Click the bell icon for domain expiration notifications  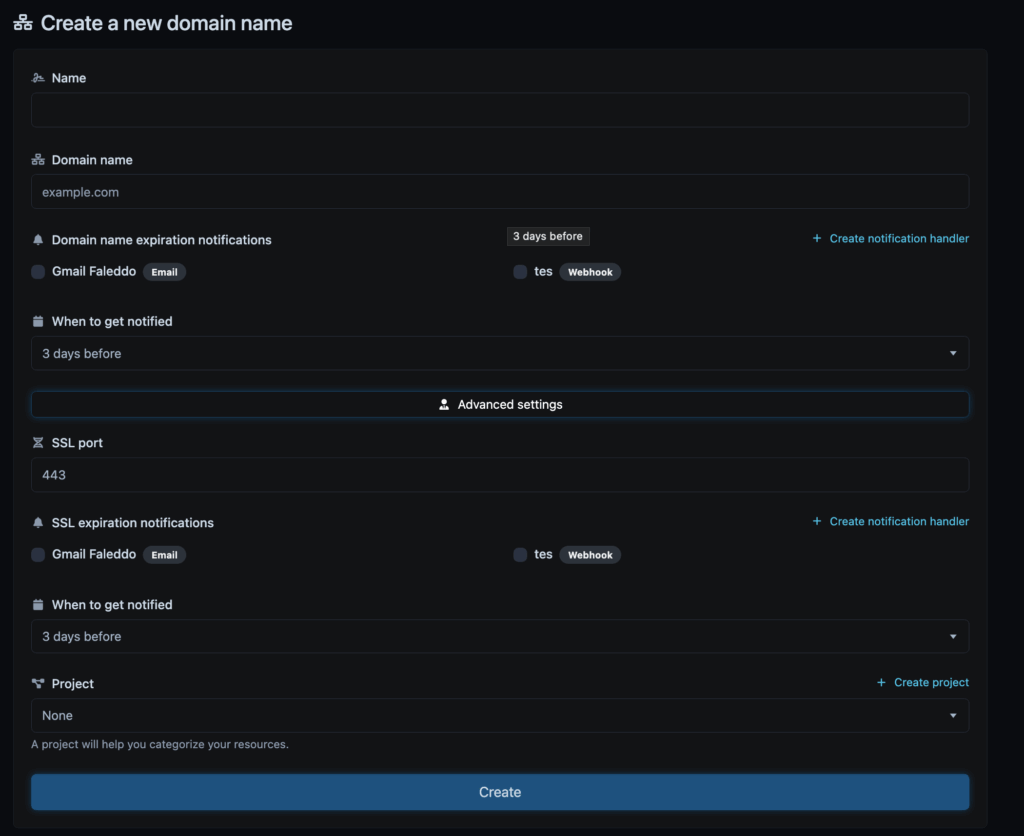(38, 240)
